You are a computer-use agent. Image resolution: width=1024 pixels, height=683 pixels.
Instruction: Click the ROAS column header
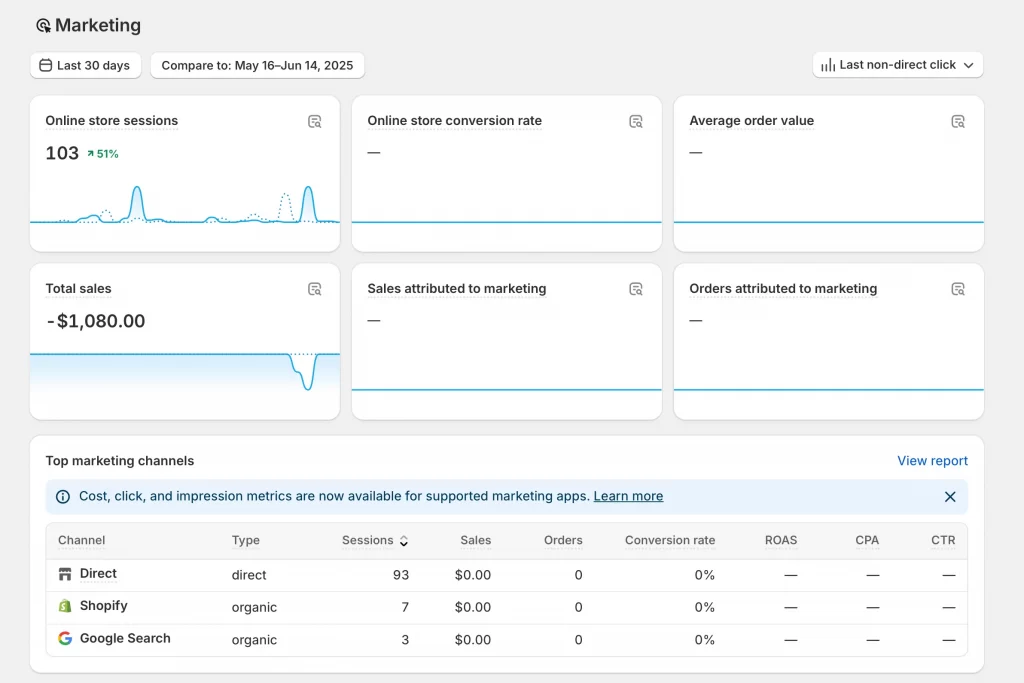click(781, 541)
